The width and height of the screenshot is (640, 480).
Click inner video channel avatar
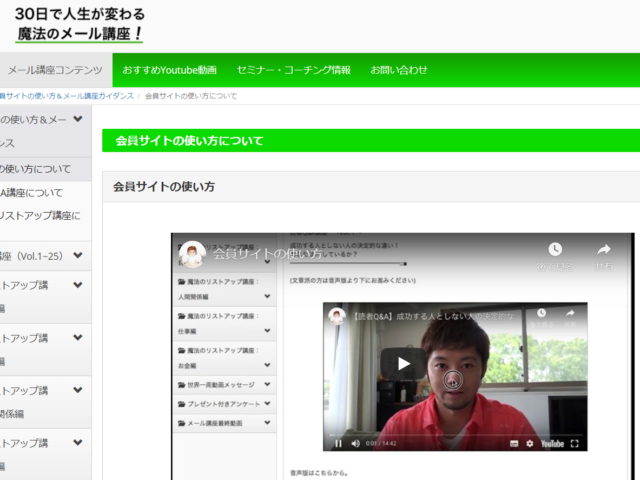[337, 316]
